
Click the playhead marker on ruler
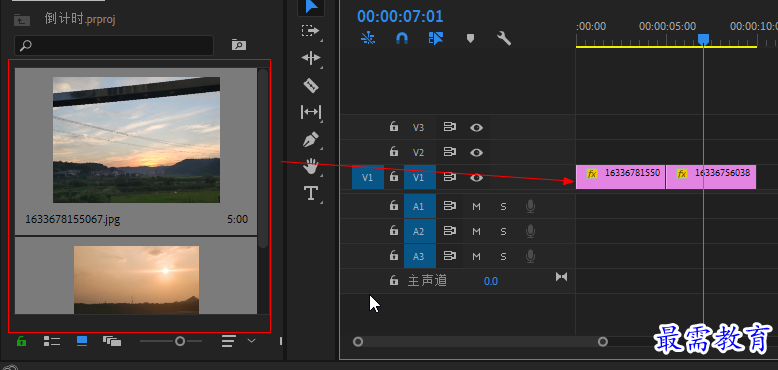703,39
